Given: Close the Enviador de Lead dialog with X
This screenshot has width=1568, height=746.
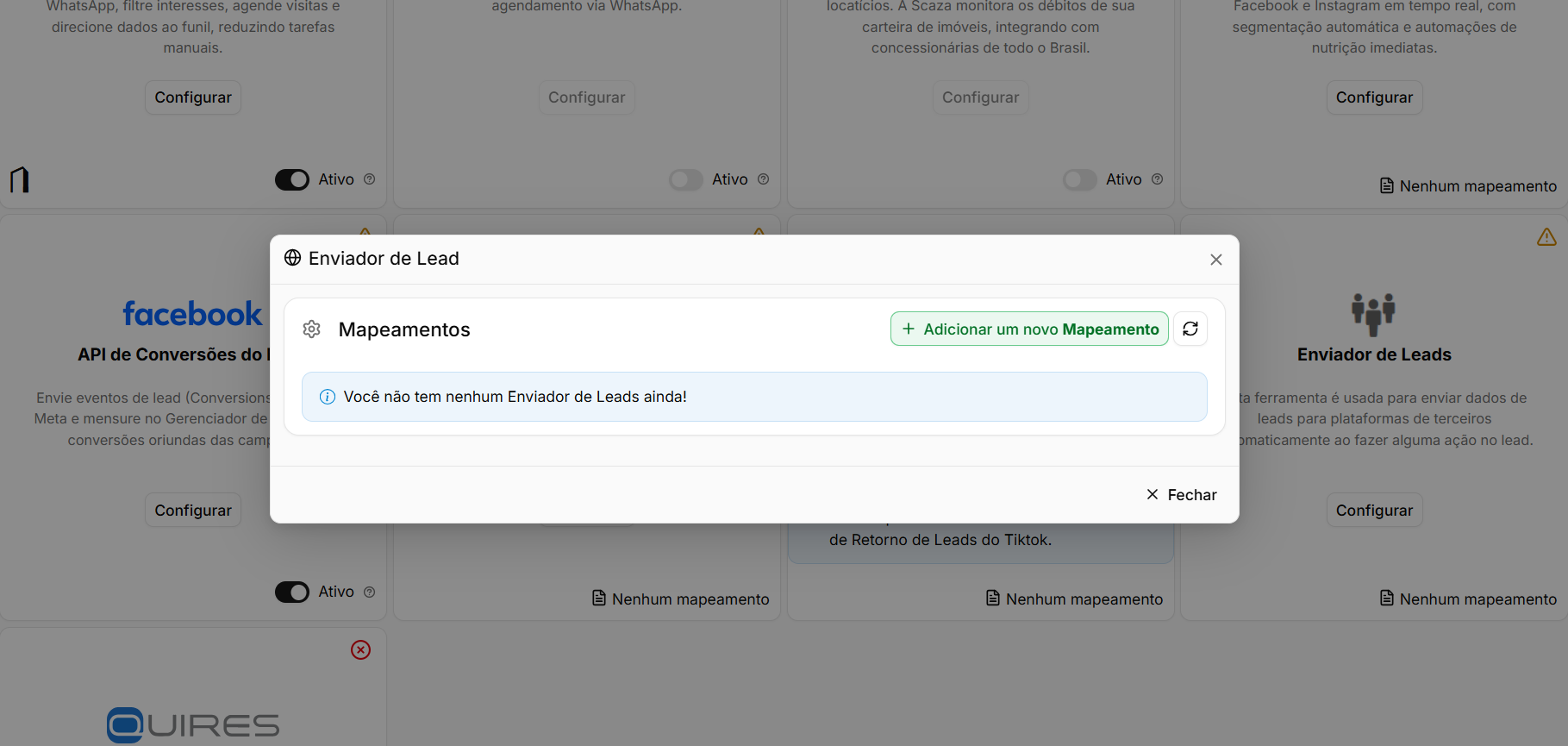Looking at the screenshot, I should [x=1215, y=260].
